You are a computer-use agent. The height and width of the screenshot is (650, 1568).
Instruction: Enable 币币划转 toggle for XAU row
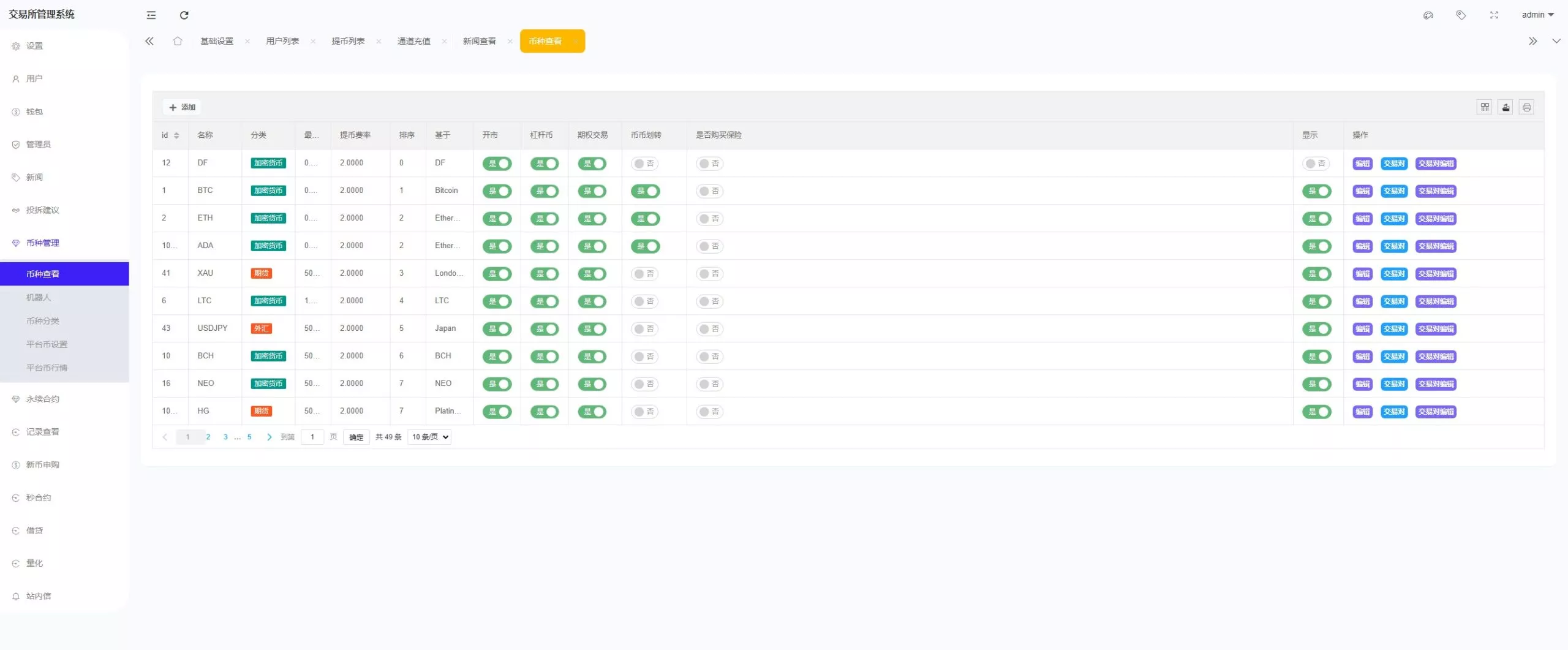coord(646,274)
